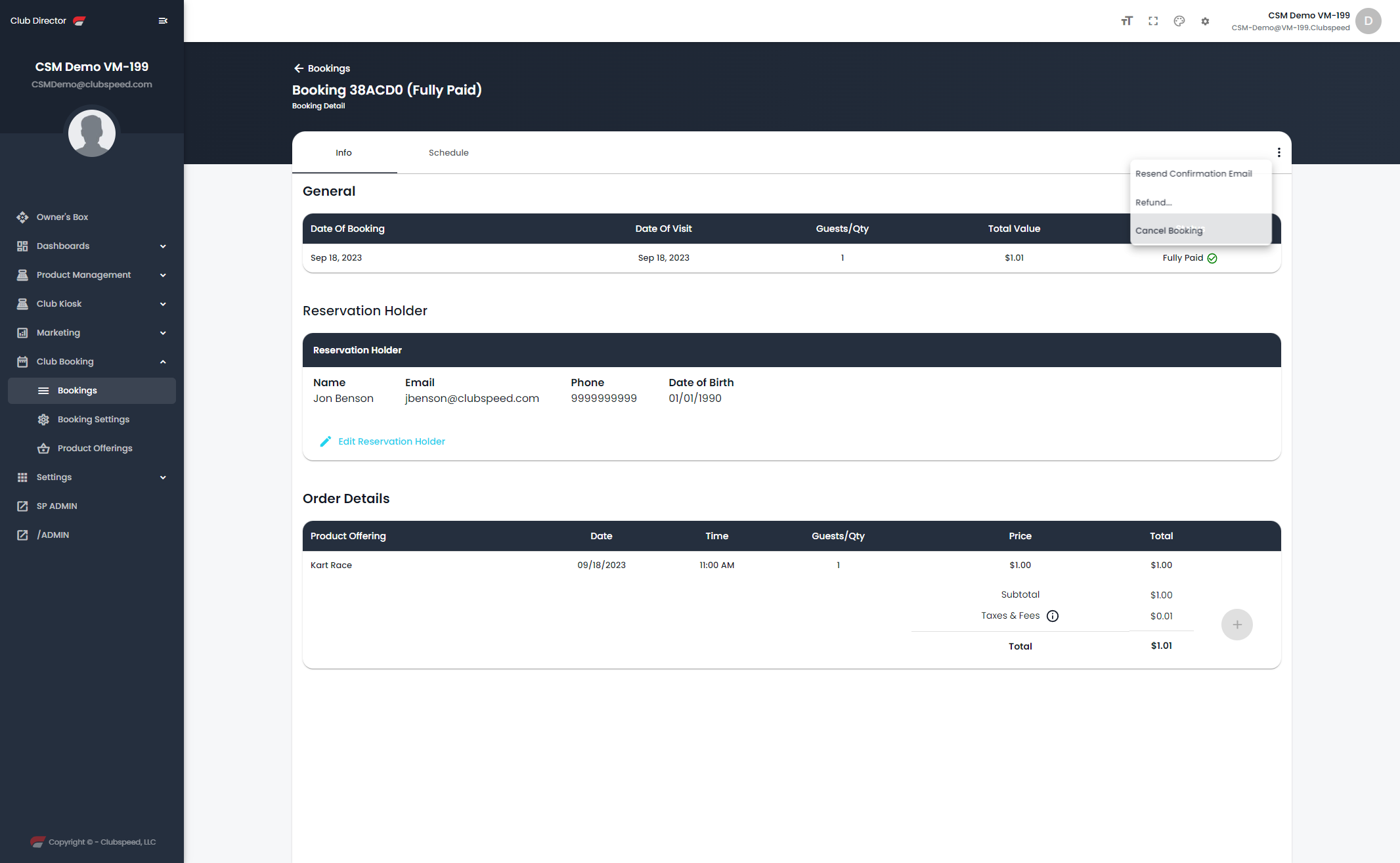Open Booking Settings in sidebar
The image size is (1400, 863).
point(92,420)
